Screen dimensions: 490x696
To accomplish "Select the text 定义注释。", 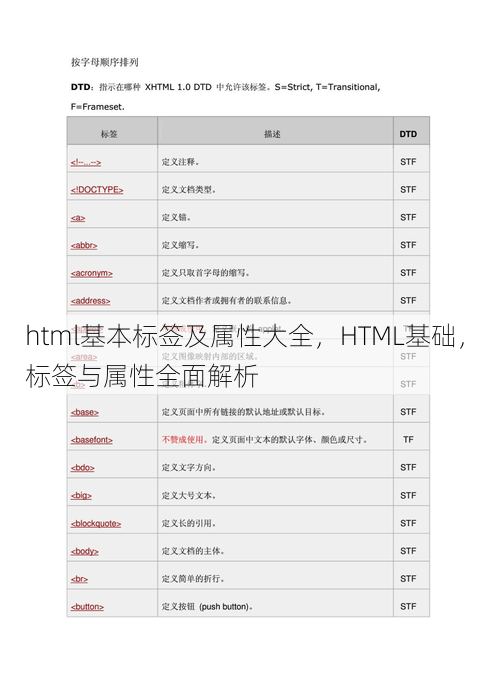I will (181, 162).
